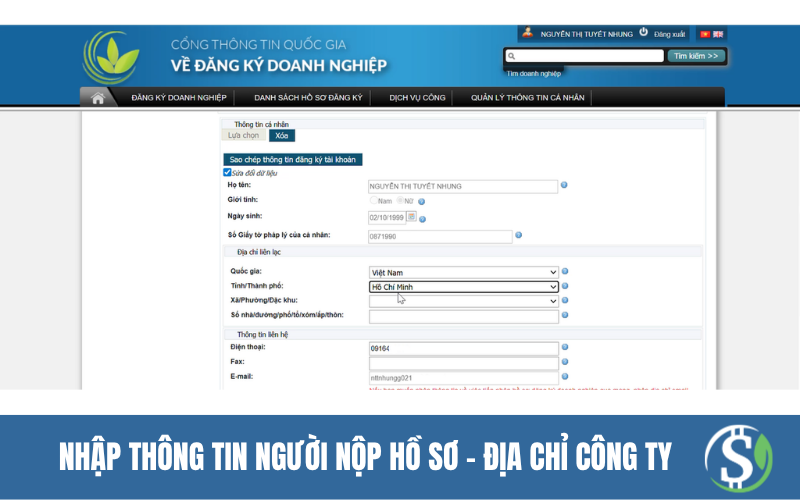
Task: Open calendar picker beside Ngày sinh
Action: 412,216
